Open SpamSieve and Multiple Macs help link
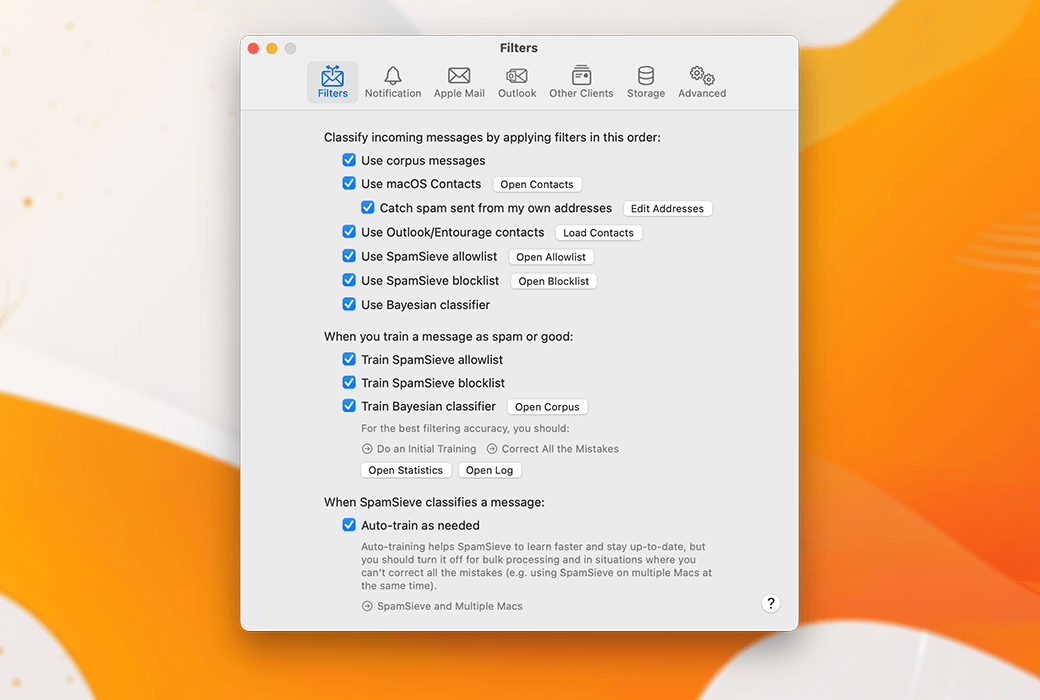 click(x=450, y=606)
